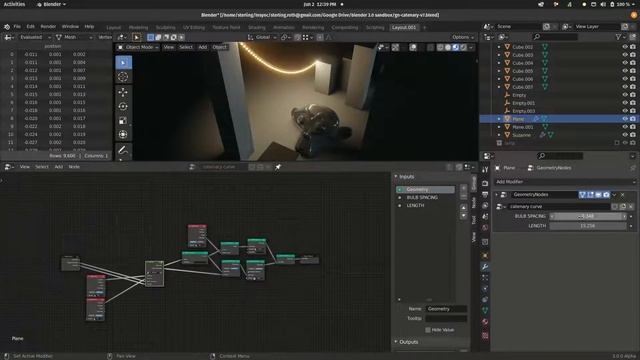Disable Plane.001 in renders with camera icon
This screenshot has width=640, height=360.
(633, 127)
